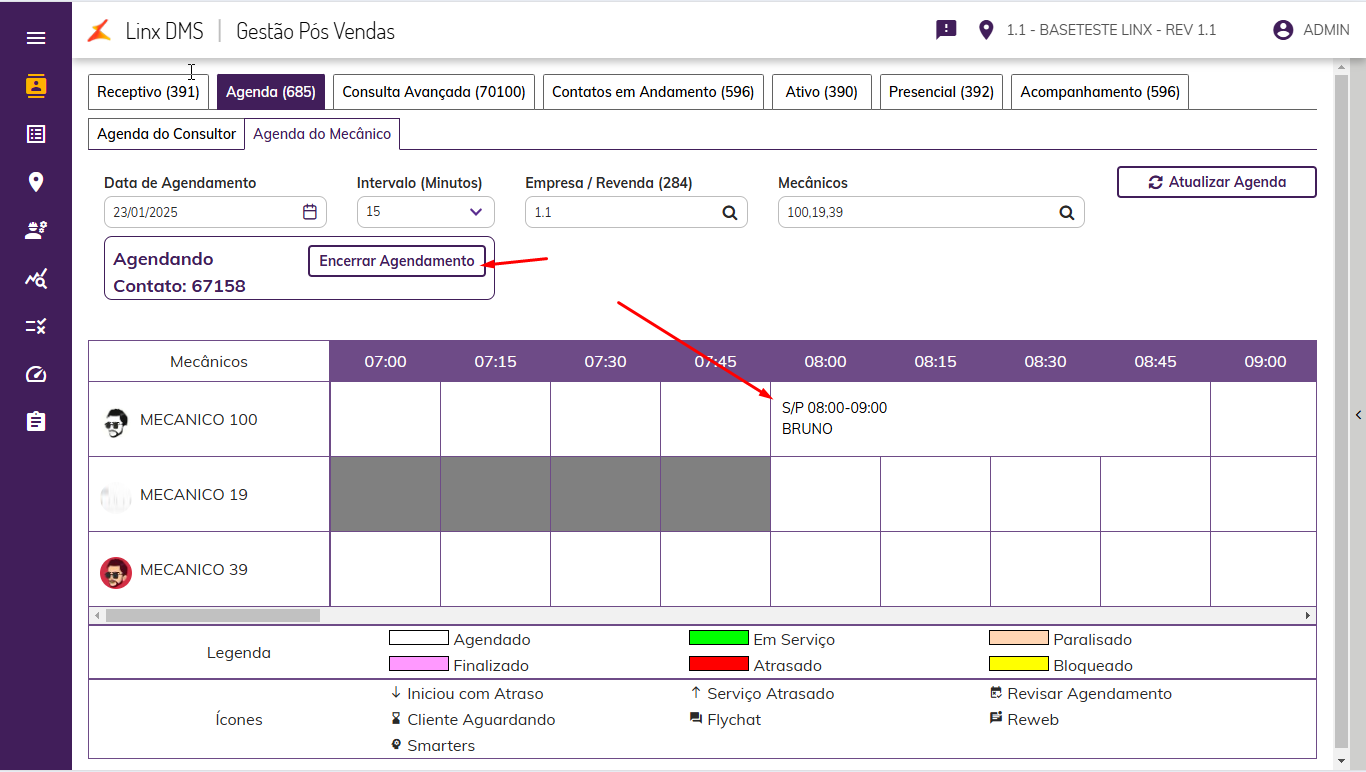Click the search icon in Empresa / Revenda
Viewport: 1366px width, 772px height.
tap(730, 212)
